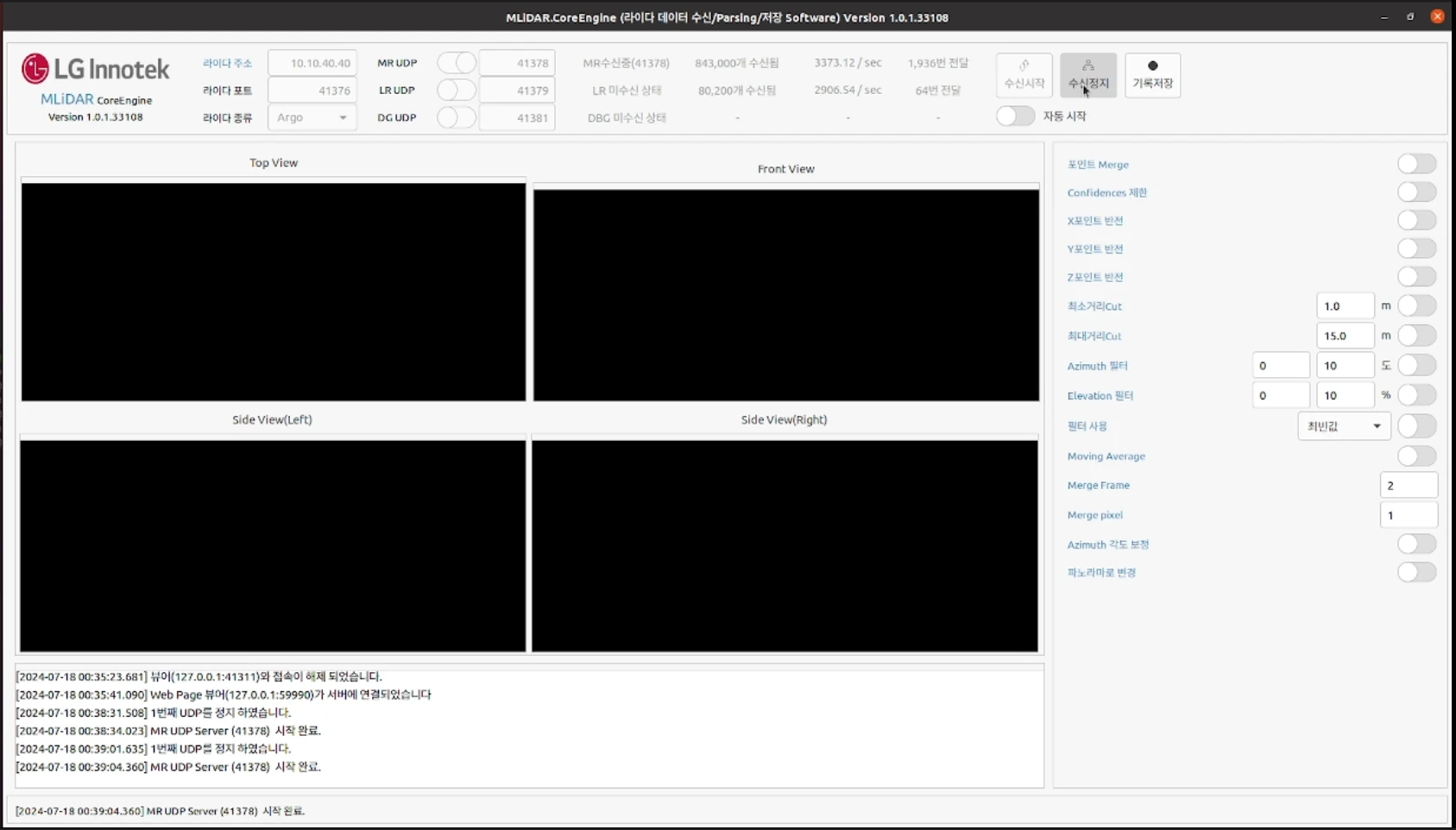
Task: Click the 기록저장 record save button
Action: click(1152, 75)
